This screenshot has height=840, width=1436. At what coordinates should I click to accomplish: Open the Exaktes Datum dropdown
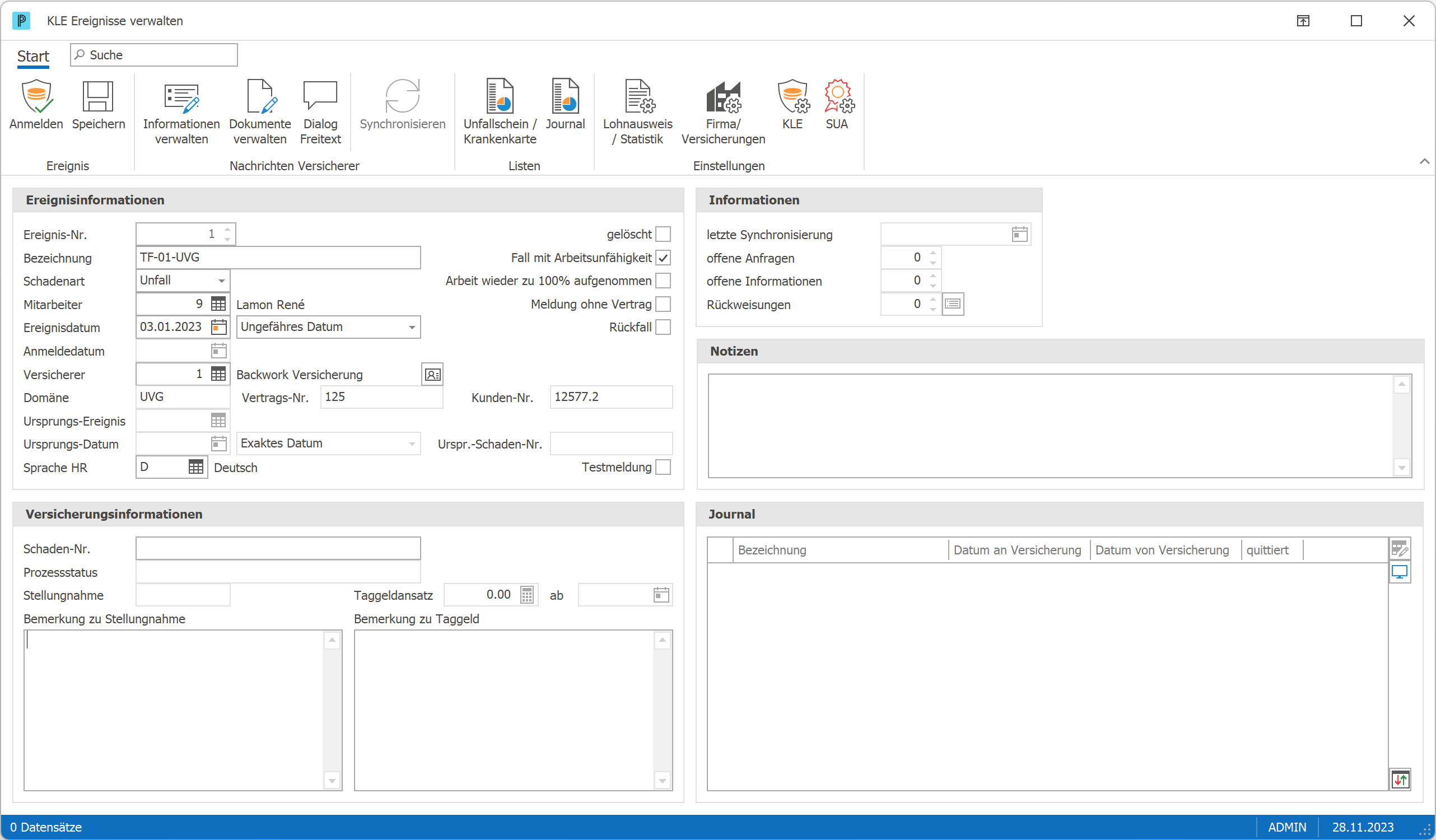click(x=412, y=444)
